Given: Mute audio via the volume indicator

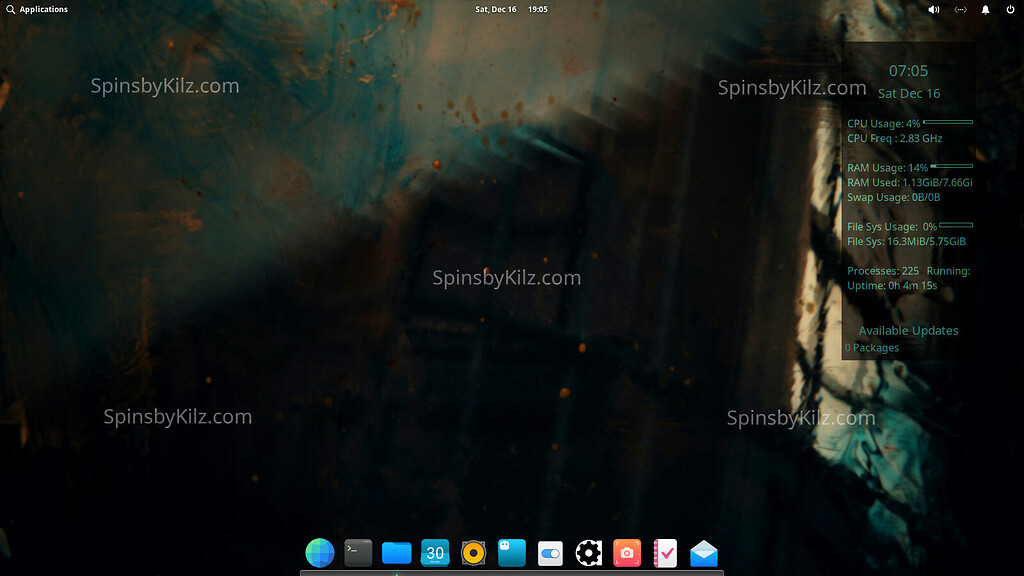Looking at the screenshot, I should click(934, 9).
